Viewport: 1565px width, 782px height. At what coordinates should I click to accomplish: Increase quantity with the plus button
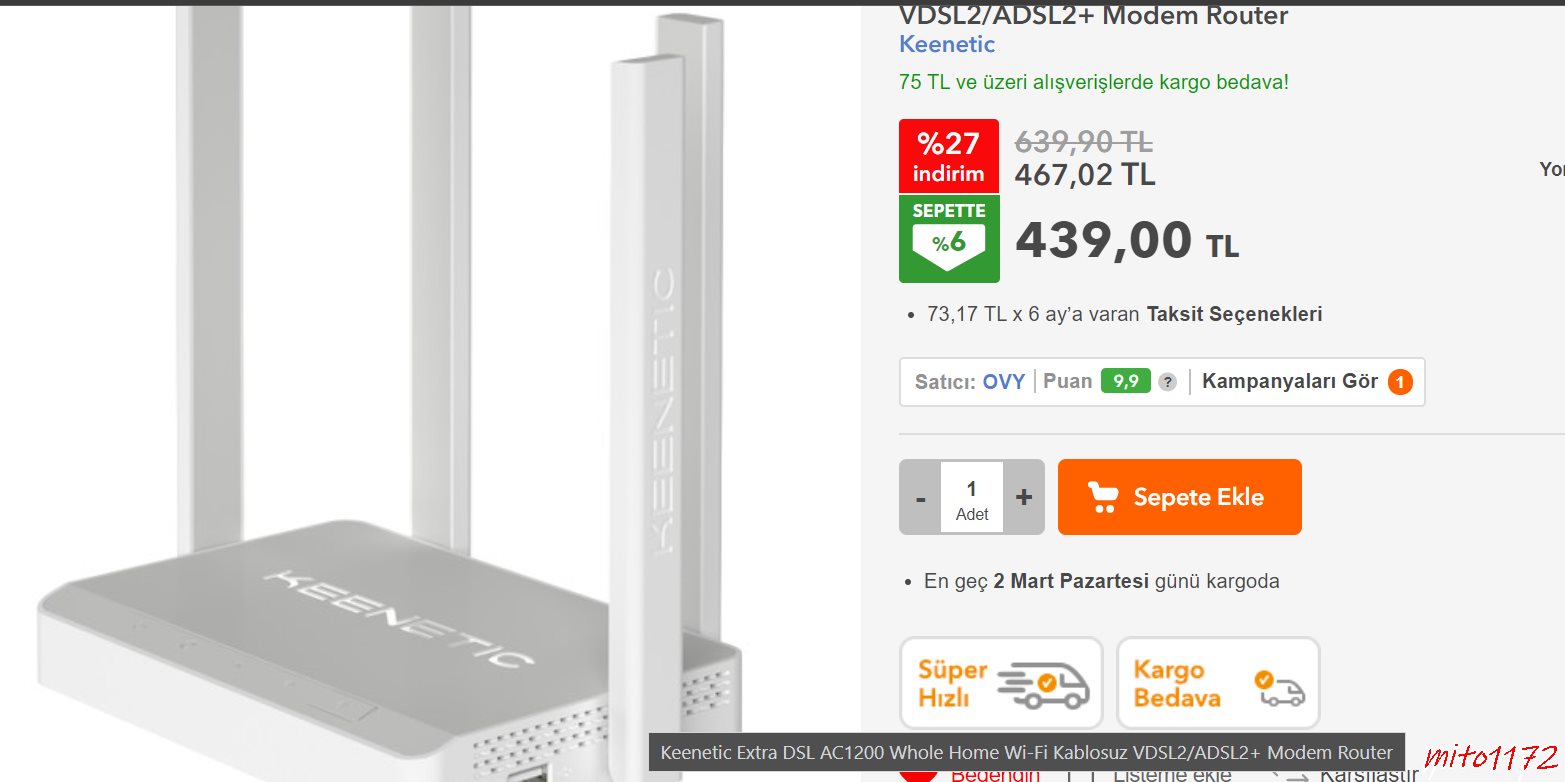point(1024,497)
